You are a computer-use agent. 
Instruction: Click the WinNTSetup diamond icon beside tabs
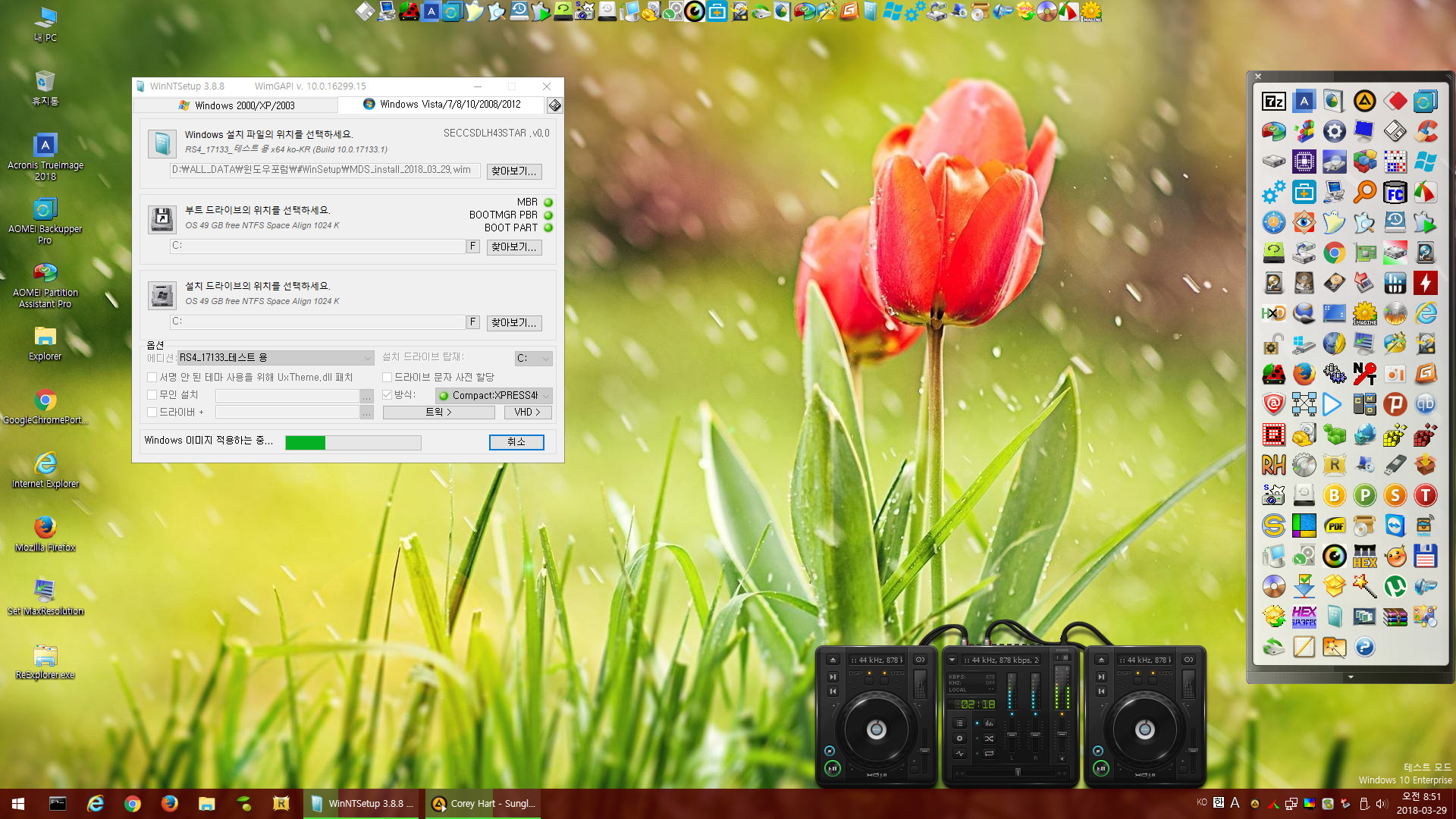tap(554, 105)
